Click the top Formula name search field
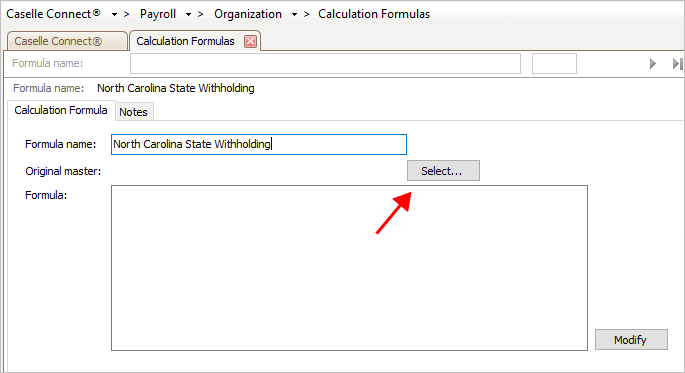685x373 pixels. tap(325, 64)
